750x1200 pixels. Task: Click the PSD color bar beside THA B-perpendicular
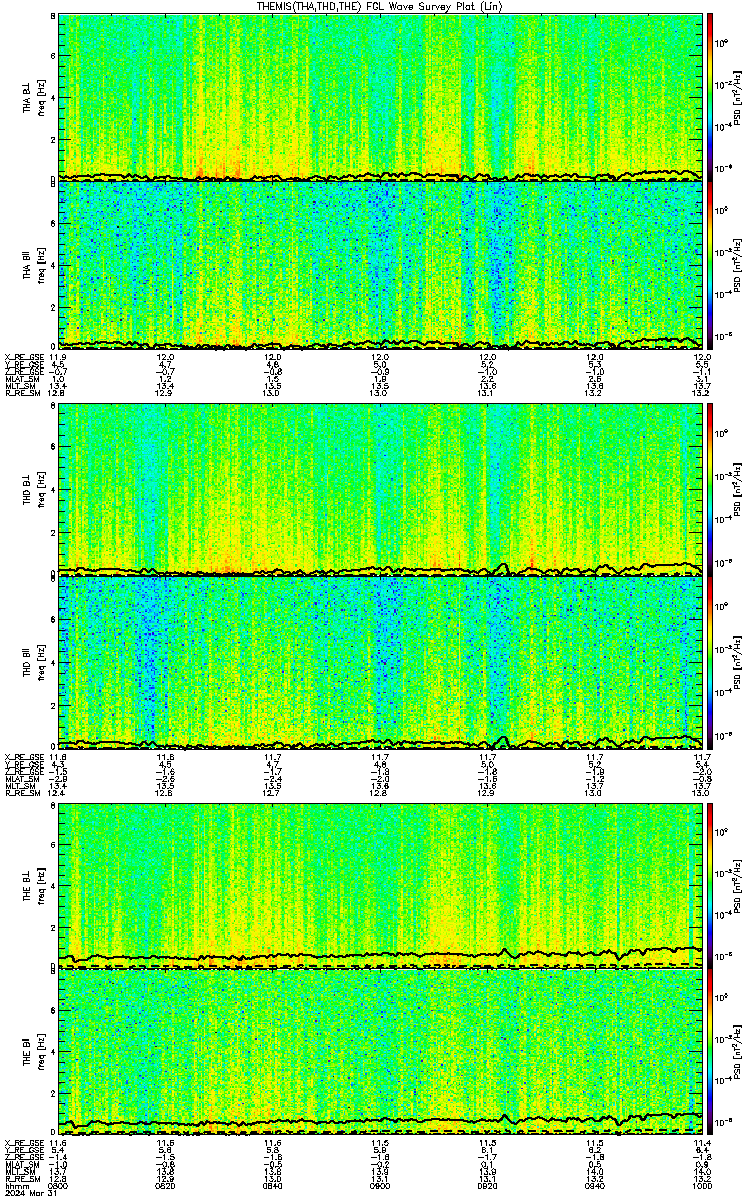710,96
